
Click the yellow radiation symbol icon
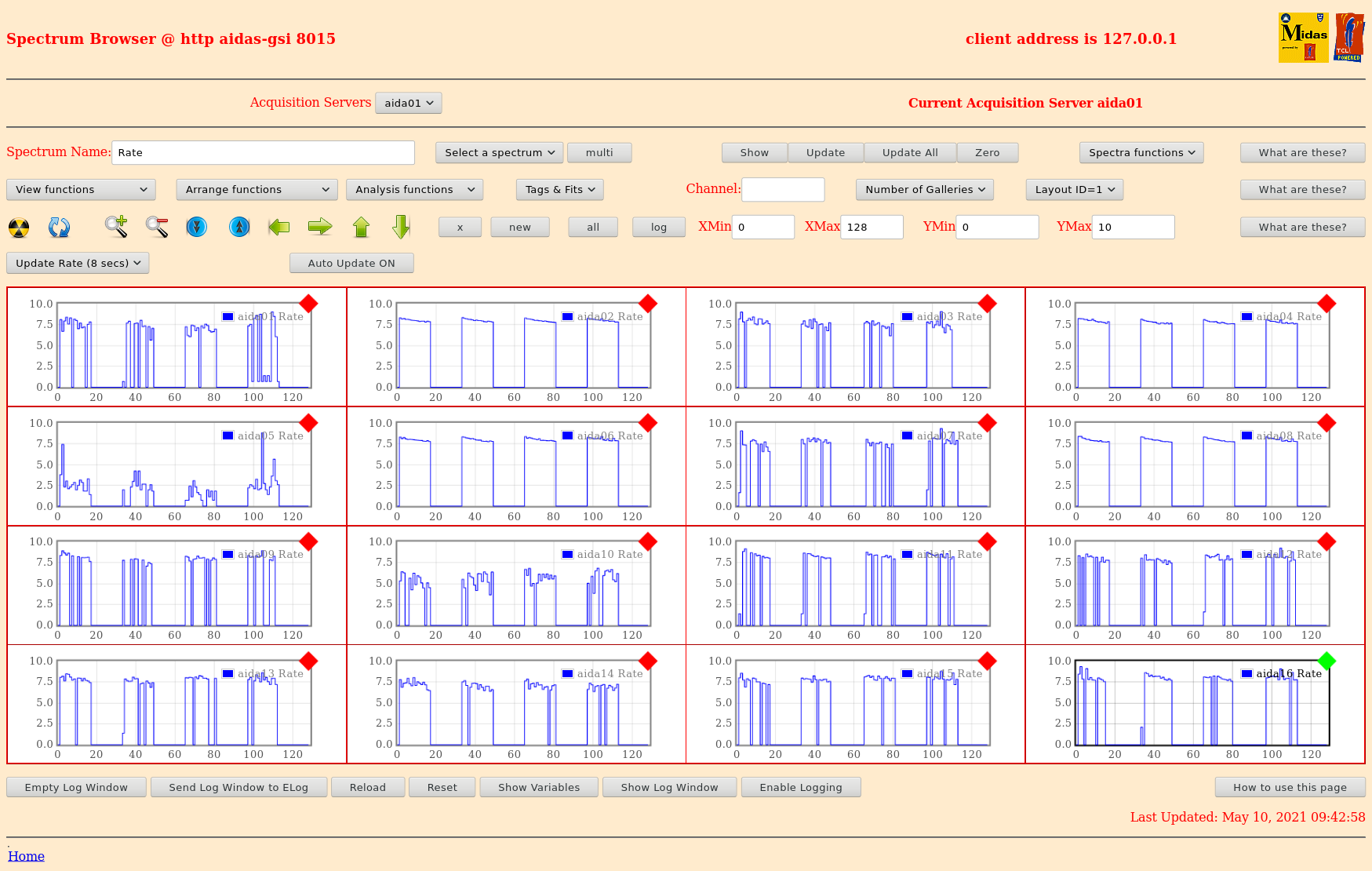click(x=19, y=228)
